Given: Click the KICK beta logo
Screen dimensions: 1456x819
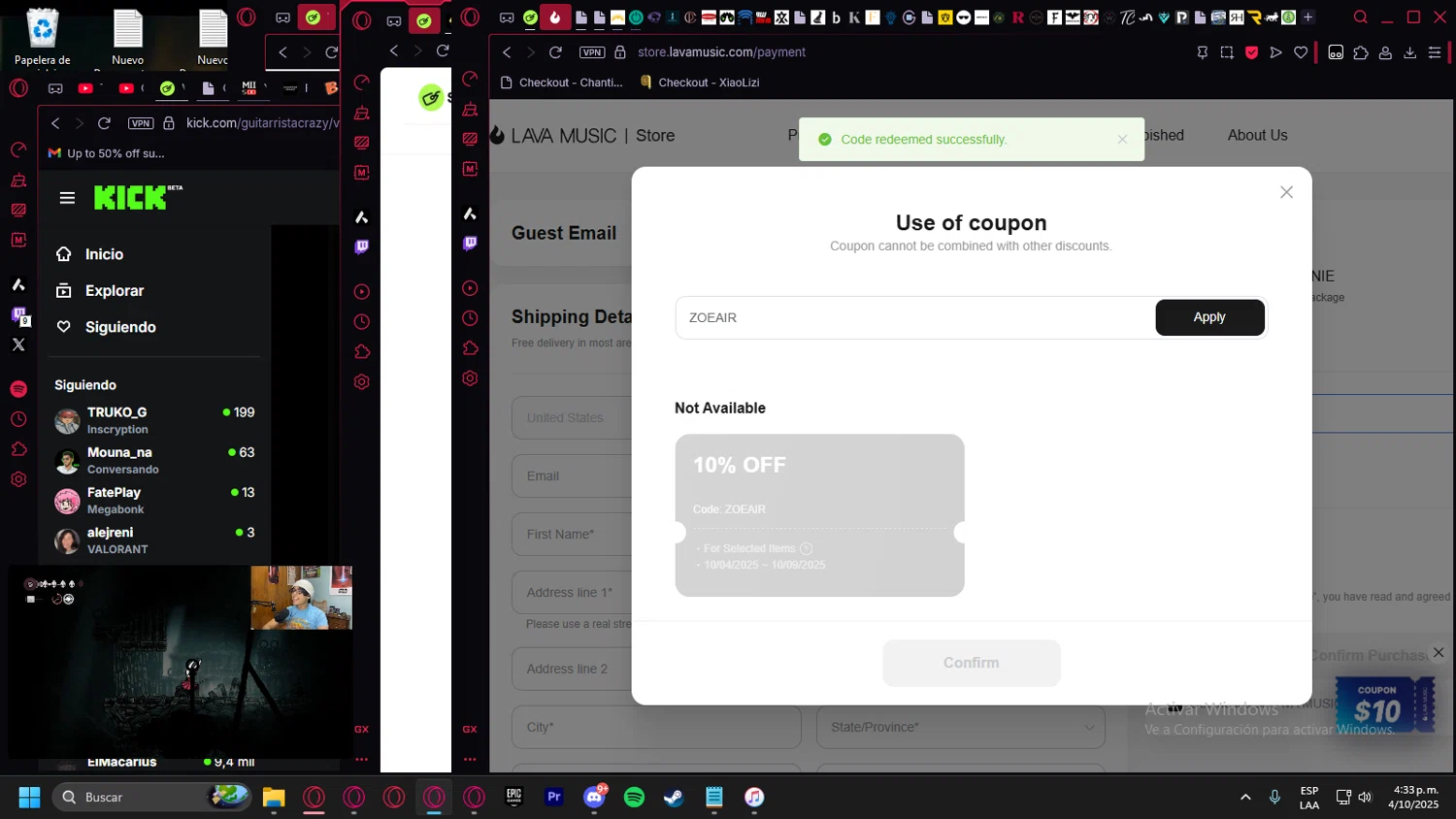Looking at the screenshot, I should click(137, 197).
